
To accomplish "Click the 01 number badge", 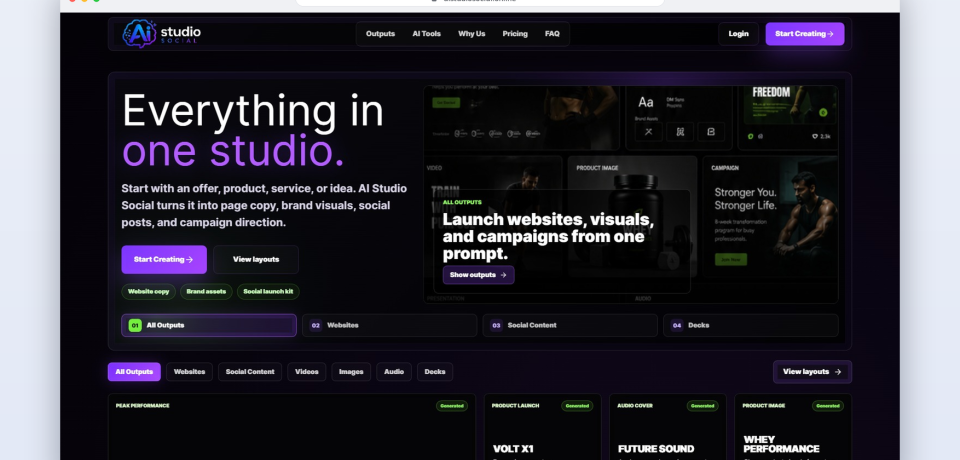I will 135,325.
